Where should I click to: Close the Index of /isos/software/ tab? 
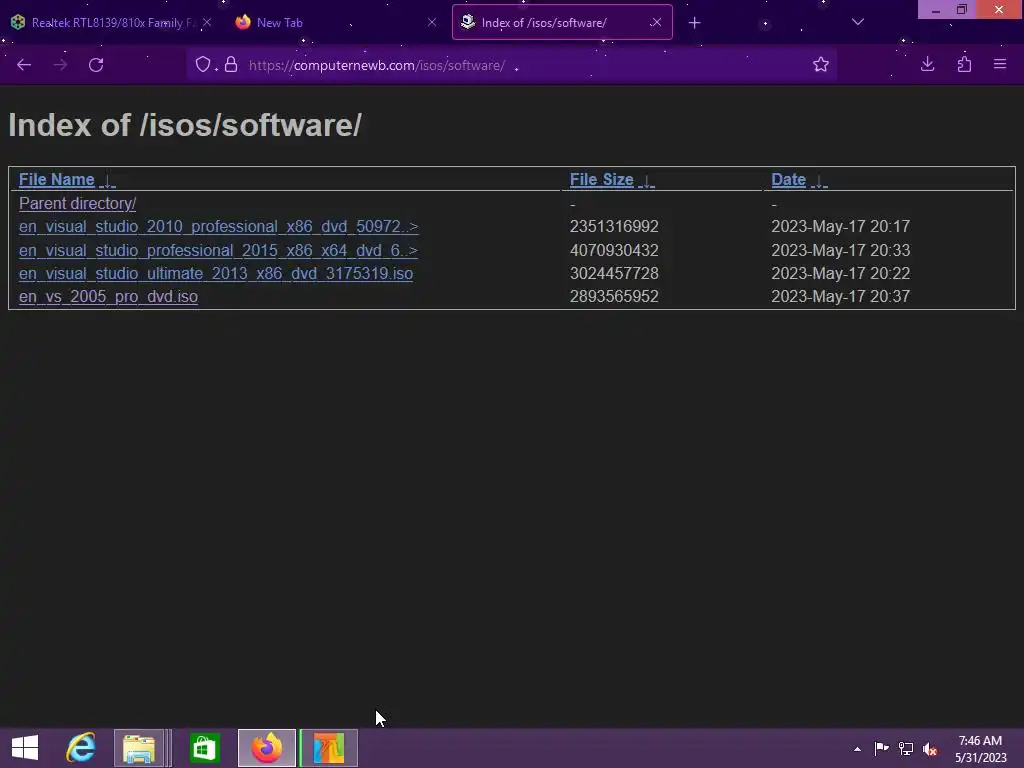pos(656,22)
